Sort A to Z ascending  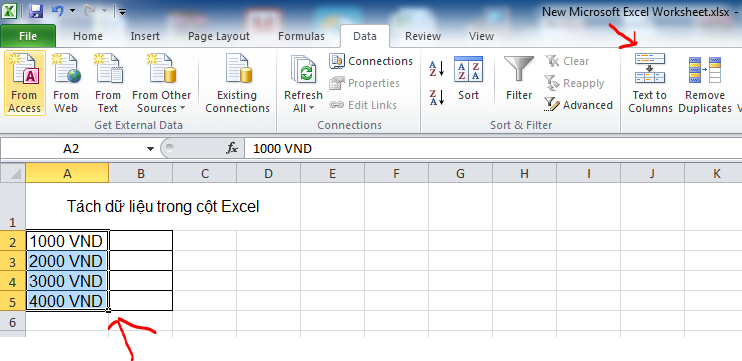coord(437,69)
